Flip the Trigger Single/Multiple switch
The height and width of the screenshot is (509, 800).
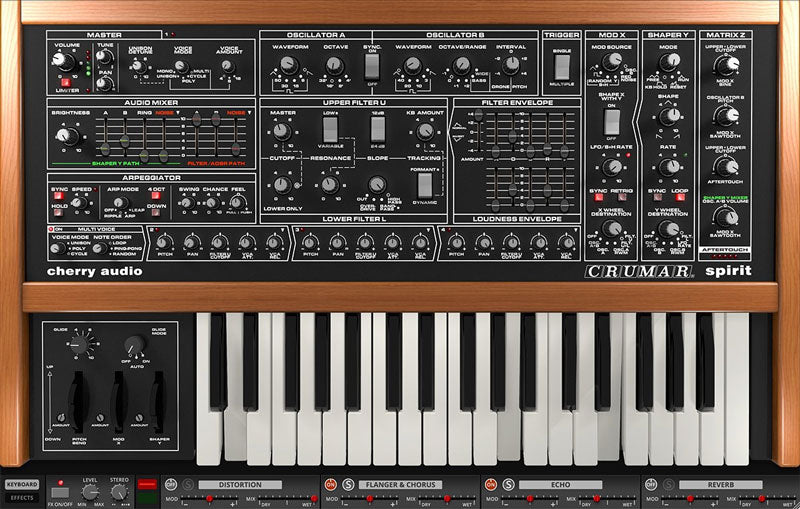click(562, 67)
